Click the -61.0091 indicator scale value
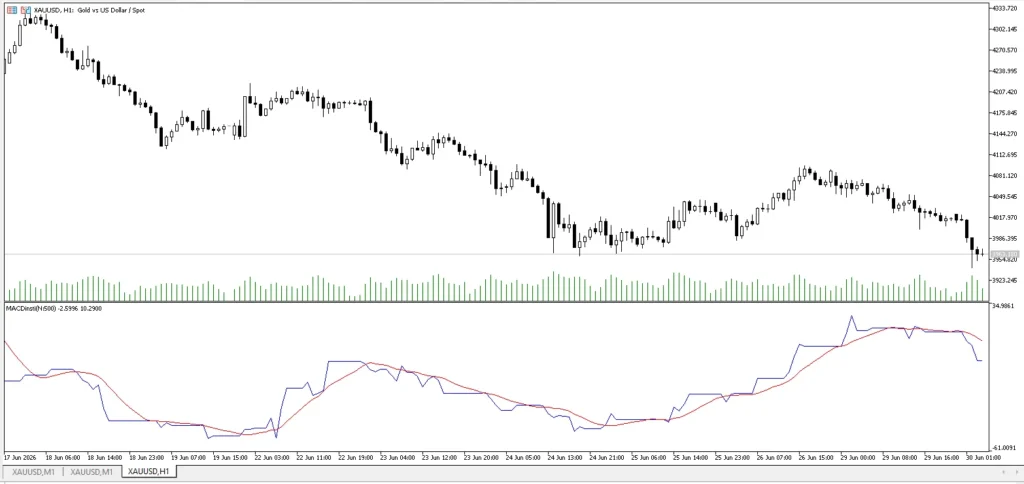This screenshot has width=1024, height=484. (x=1005, y=447)
